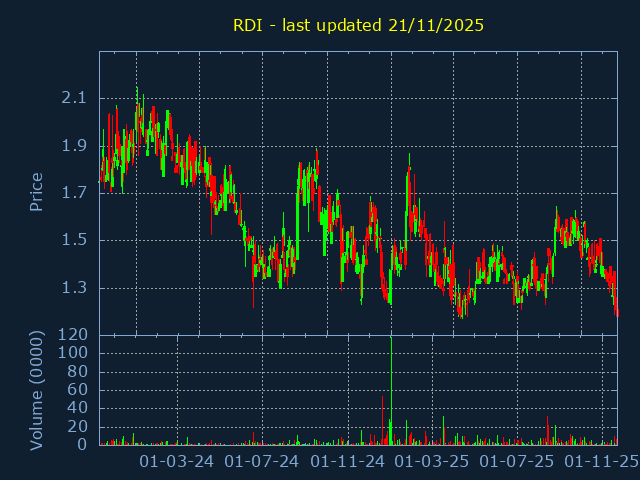Select the 2.1 price tick label

coord(73,98)
